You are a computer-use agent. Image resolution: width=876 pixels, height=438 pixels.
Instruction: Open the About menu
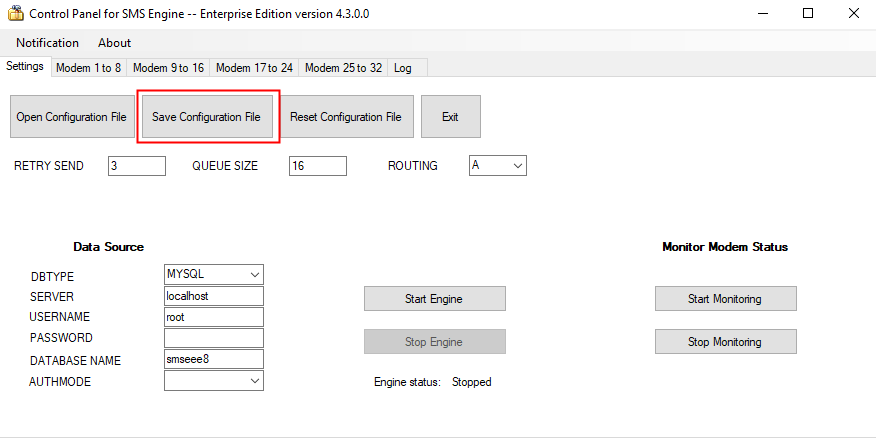114,43
